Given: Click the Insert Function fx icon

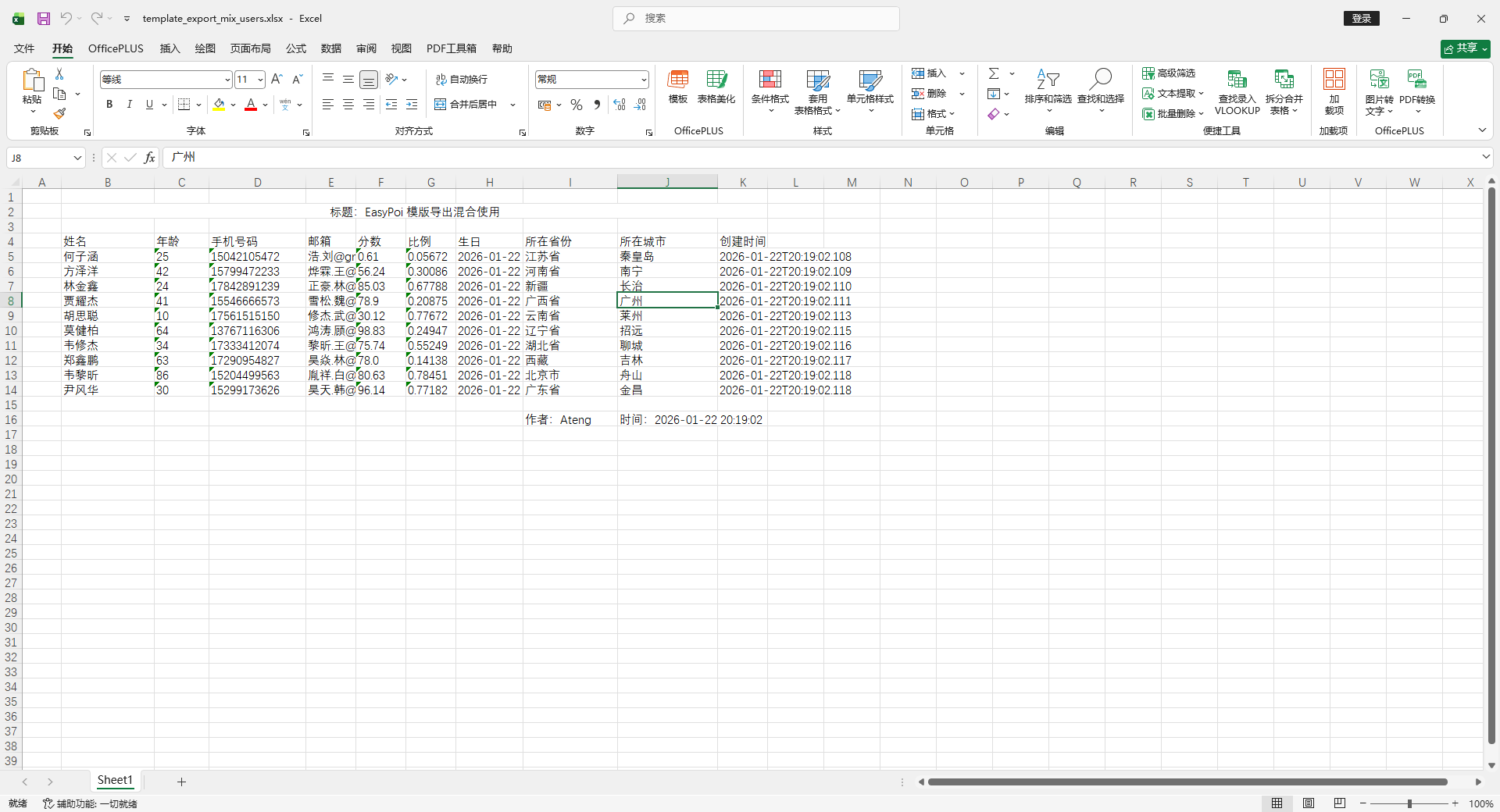Looking at the screenshot, I should (x=149, y=158).
